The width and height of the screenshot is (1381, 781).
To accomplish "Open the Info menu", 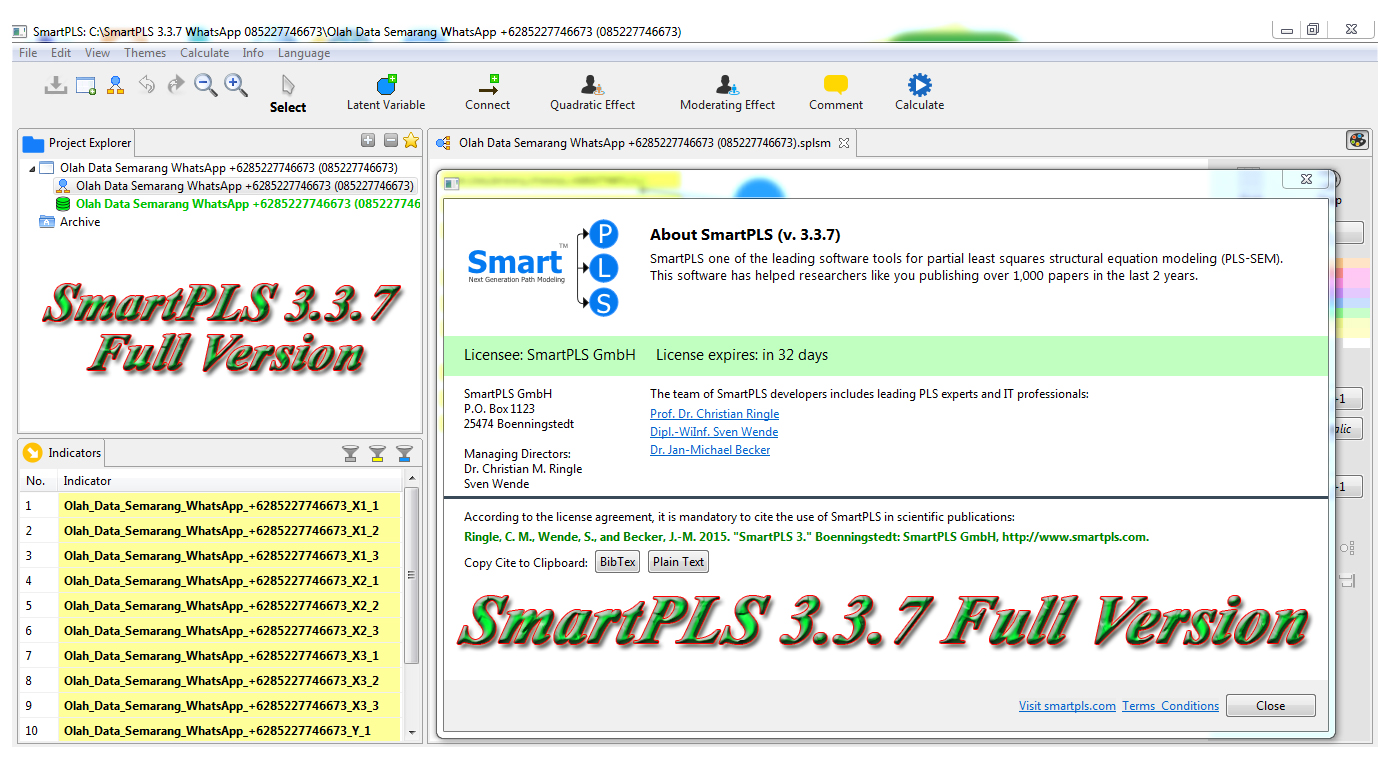I will [x=253, y=53].
